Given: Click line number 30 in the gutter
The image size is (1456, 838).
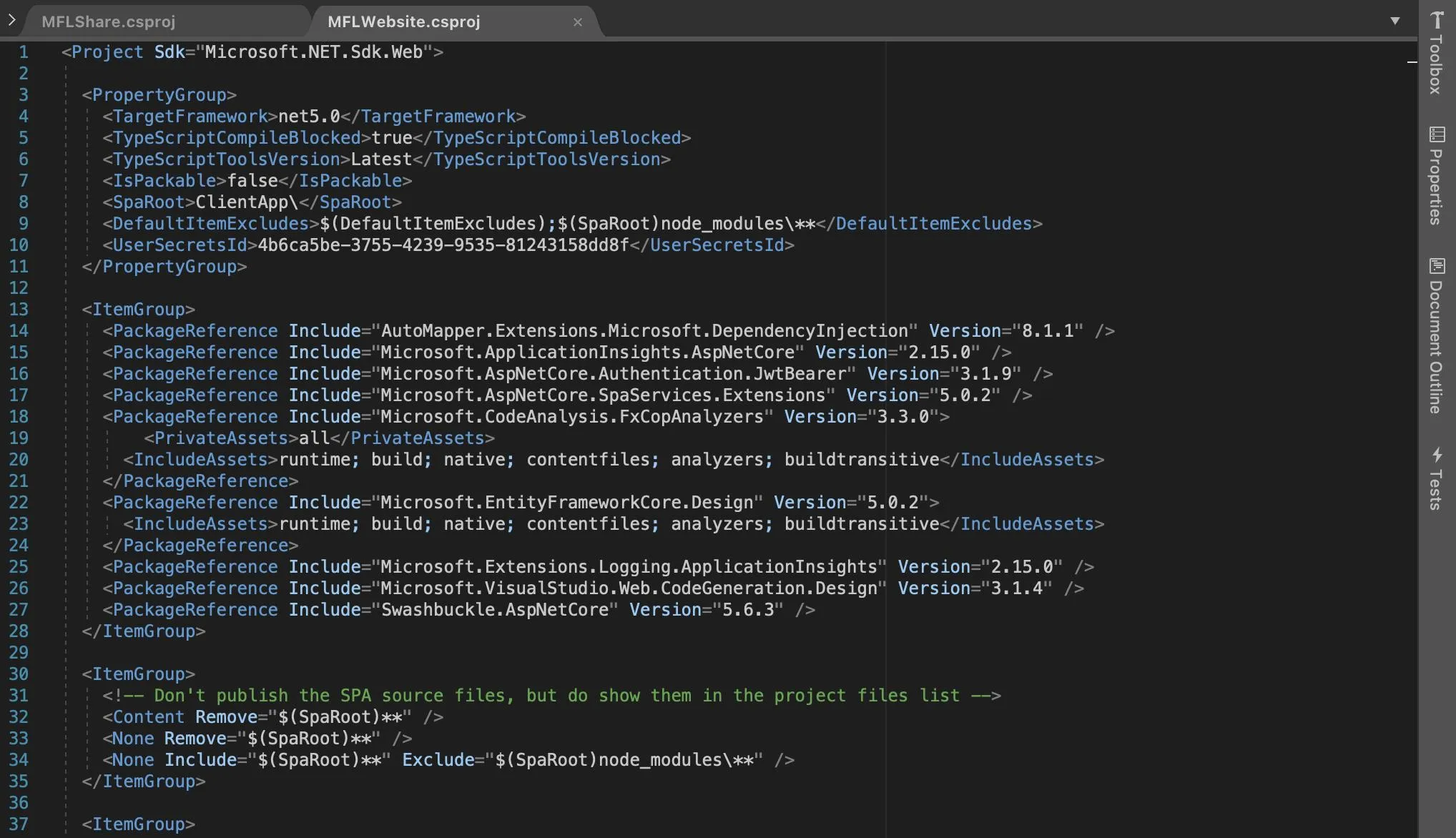Looking at the screenshot, I should [19, 674].
